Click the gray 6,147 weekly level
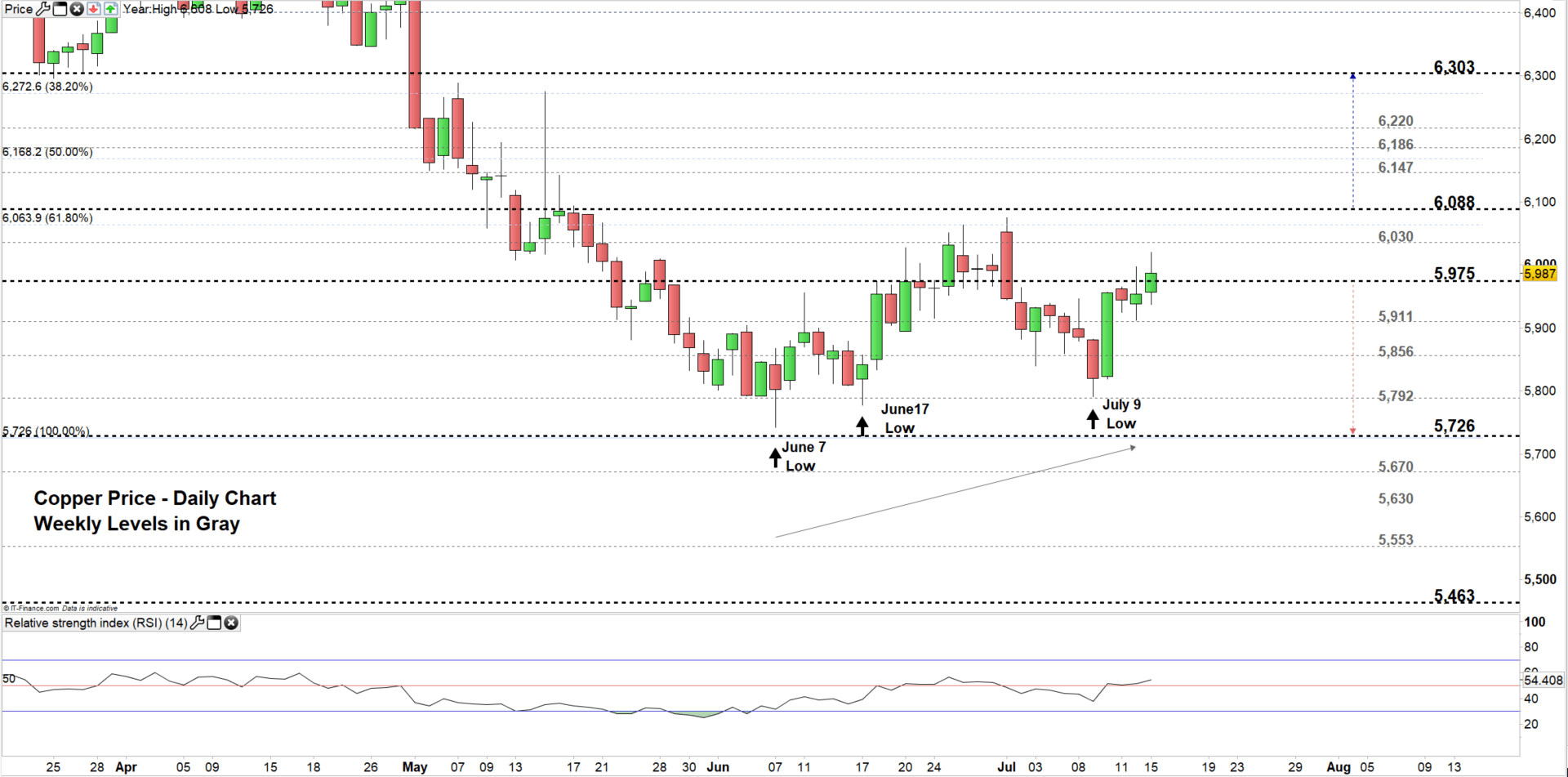The width and height of the screenshot is (1568, 777). (1396, 167)
